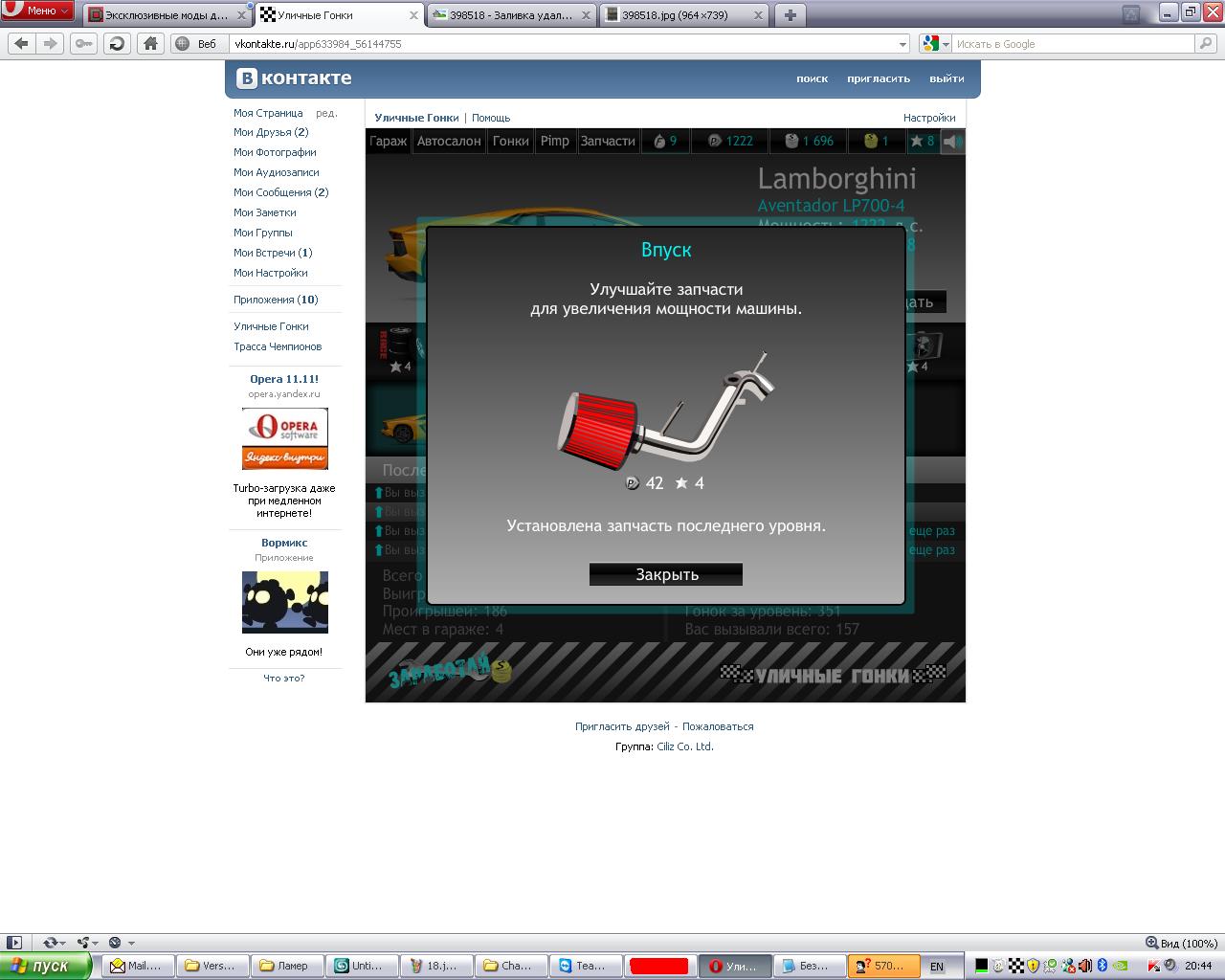
Task: Click the search magnifier dropdown button
Action: pyautogui.click(x=1207, y=44)
